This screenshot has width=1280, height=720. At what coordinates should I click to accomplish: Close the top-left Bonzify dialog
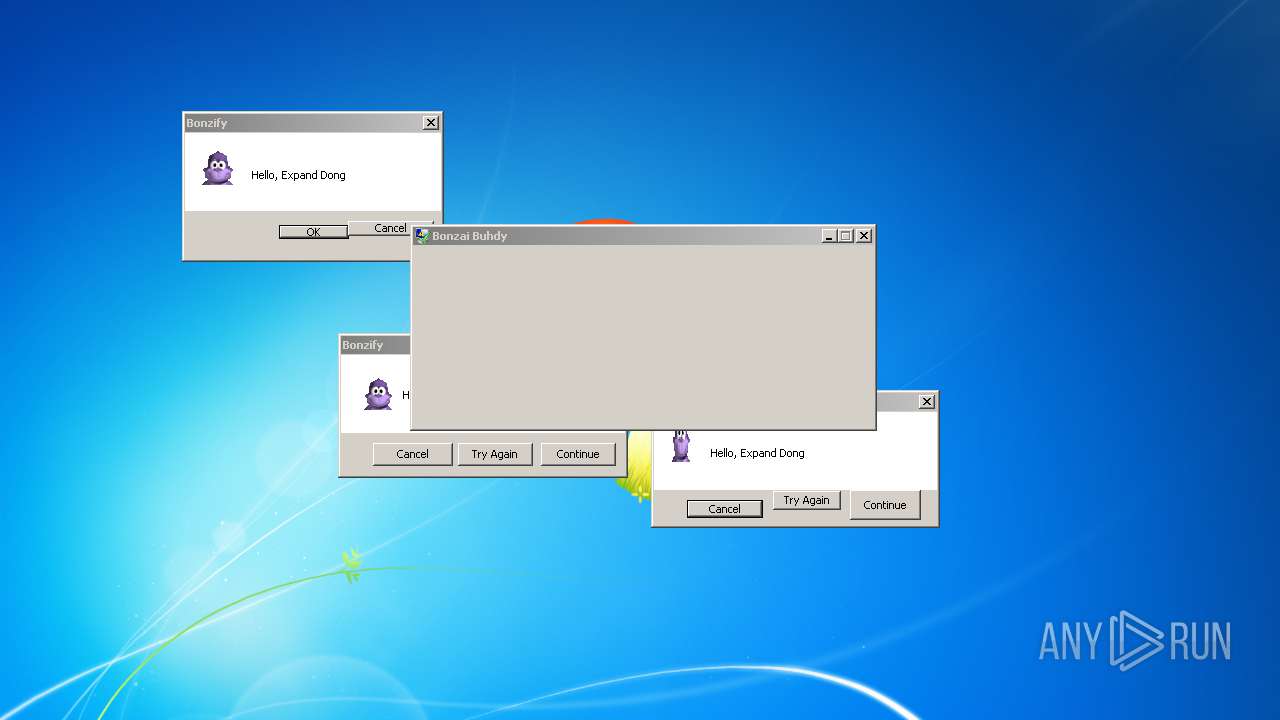tap(431, 123)
